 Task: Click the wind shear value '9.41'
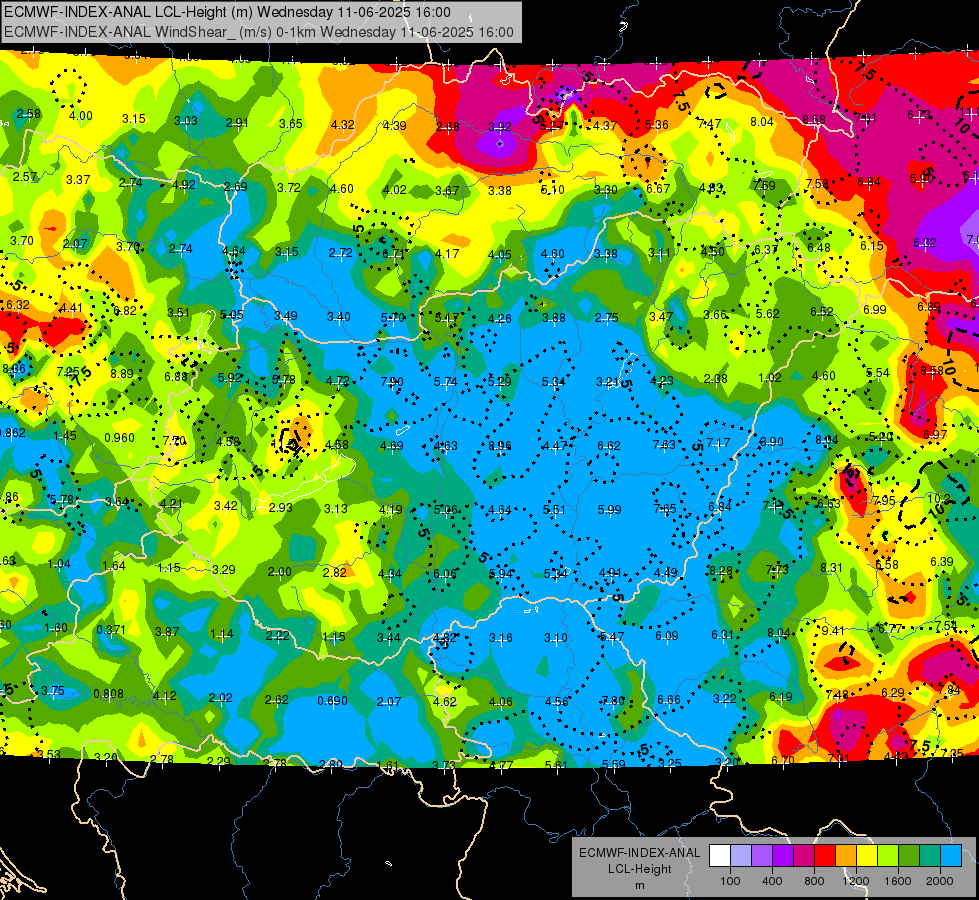click(833, 631)
